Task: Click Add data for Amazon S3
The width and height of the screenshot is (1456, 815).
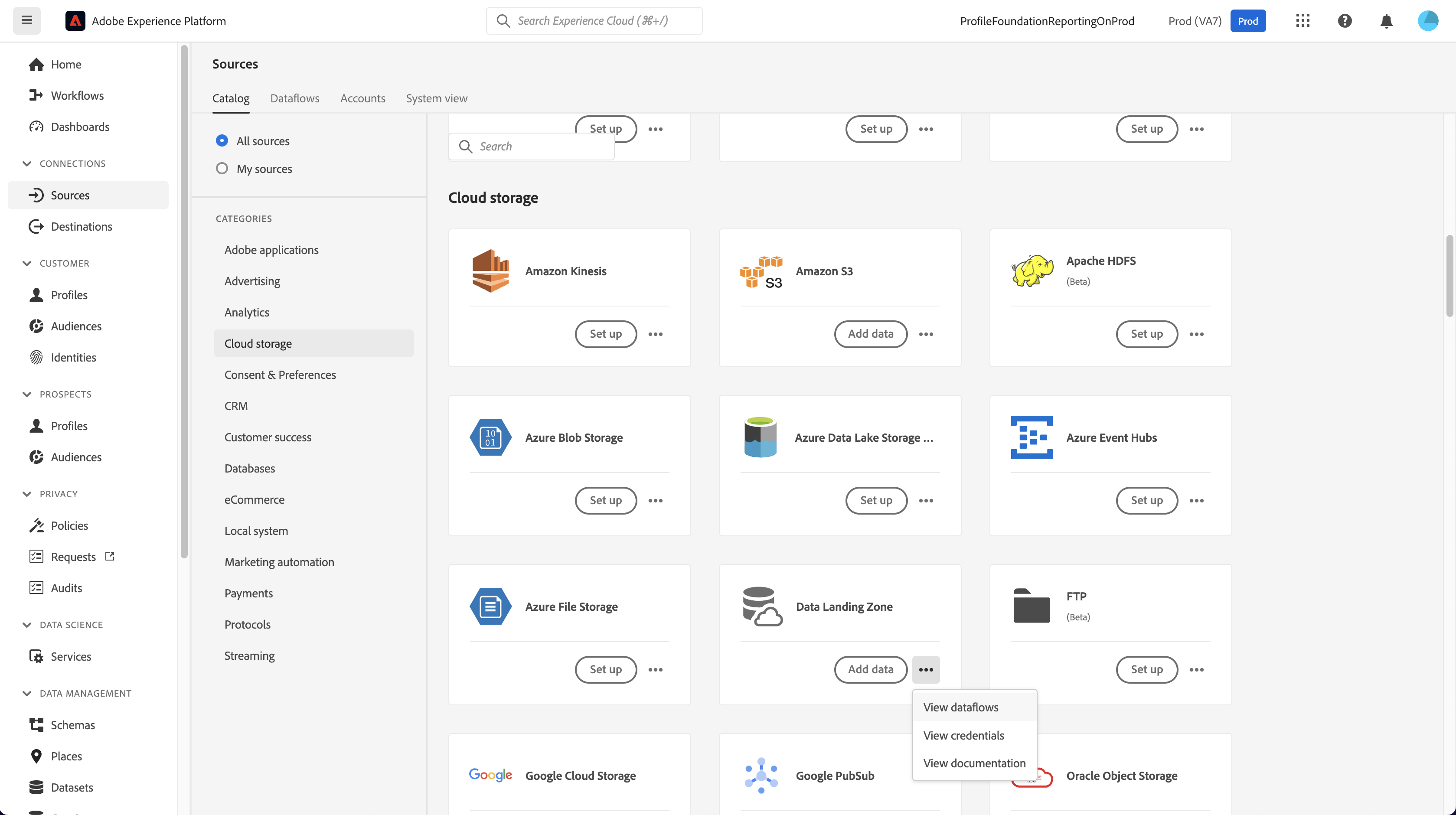Action: click(871, 334)
